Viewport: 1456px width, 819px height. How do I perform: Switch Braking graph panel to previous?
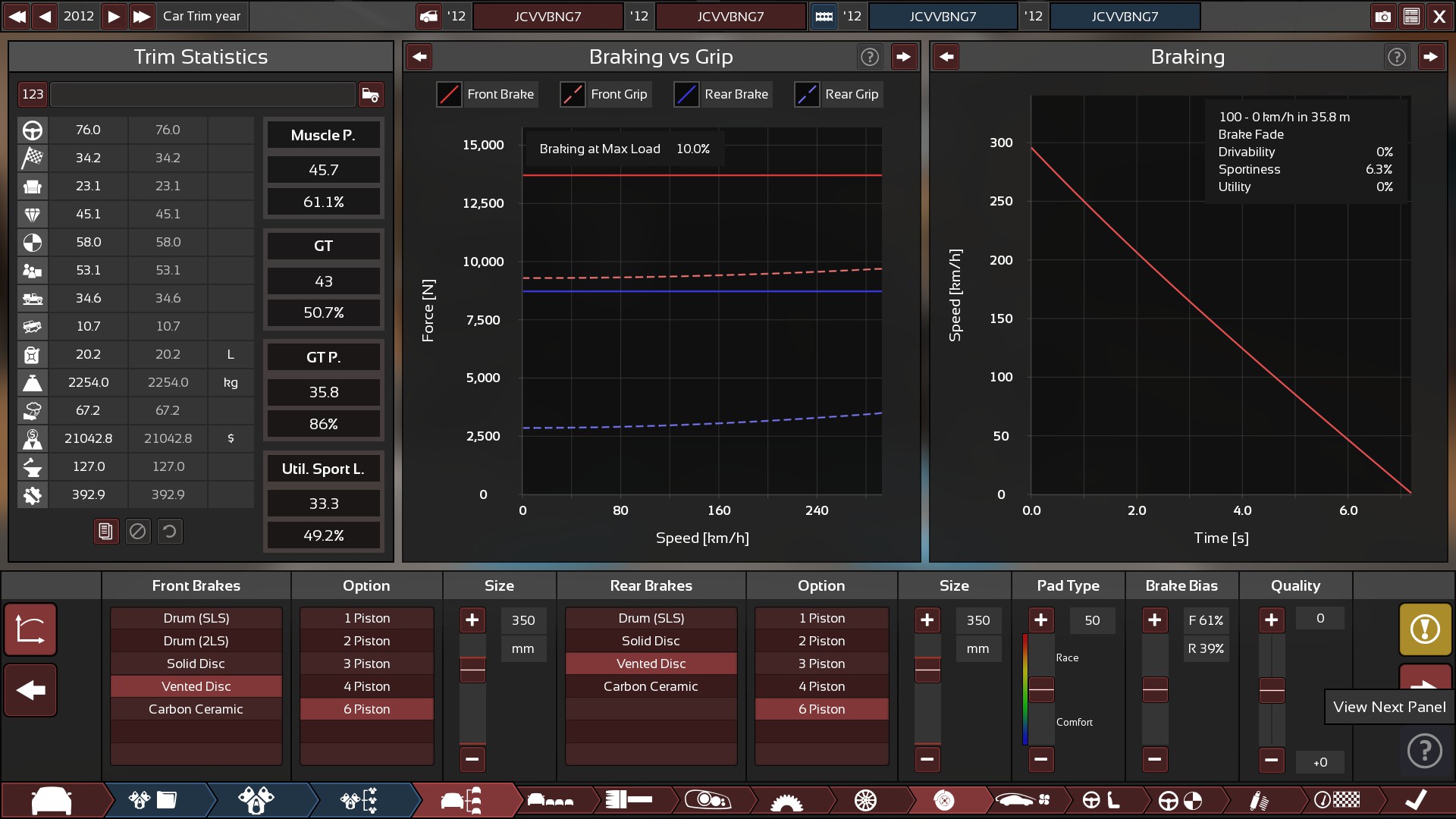946,56
